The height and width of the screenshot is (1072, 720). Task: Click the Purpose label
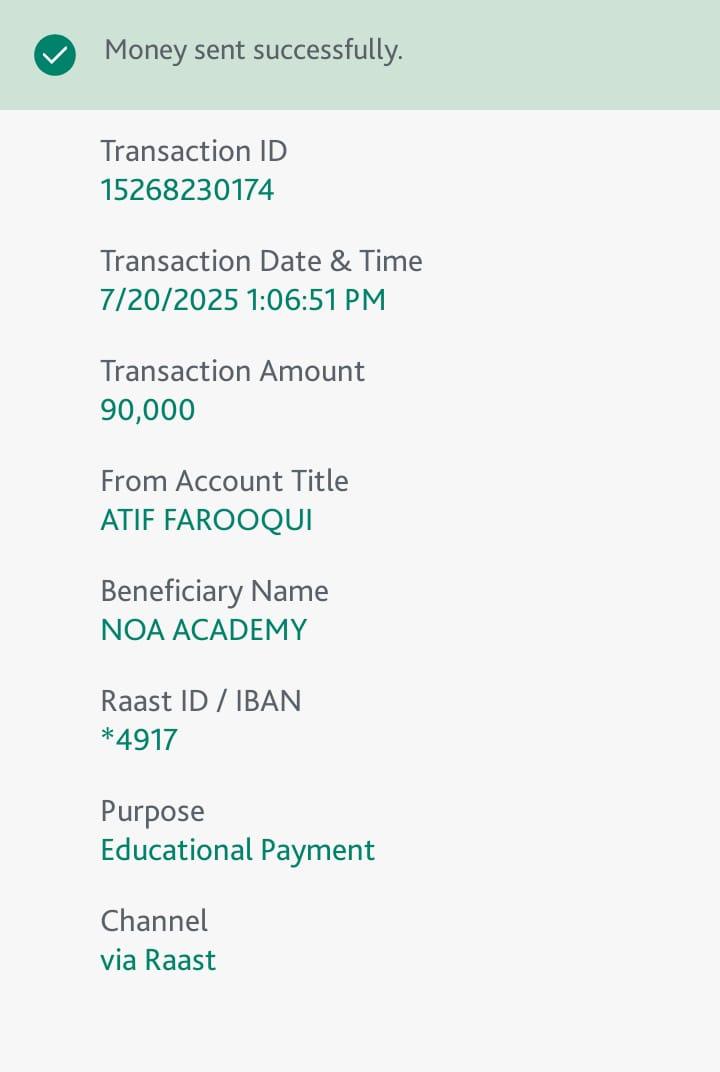pyautogui.click(x=152, y=811)
